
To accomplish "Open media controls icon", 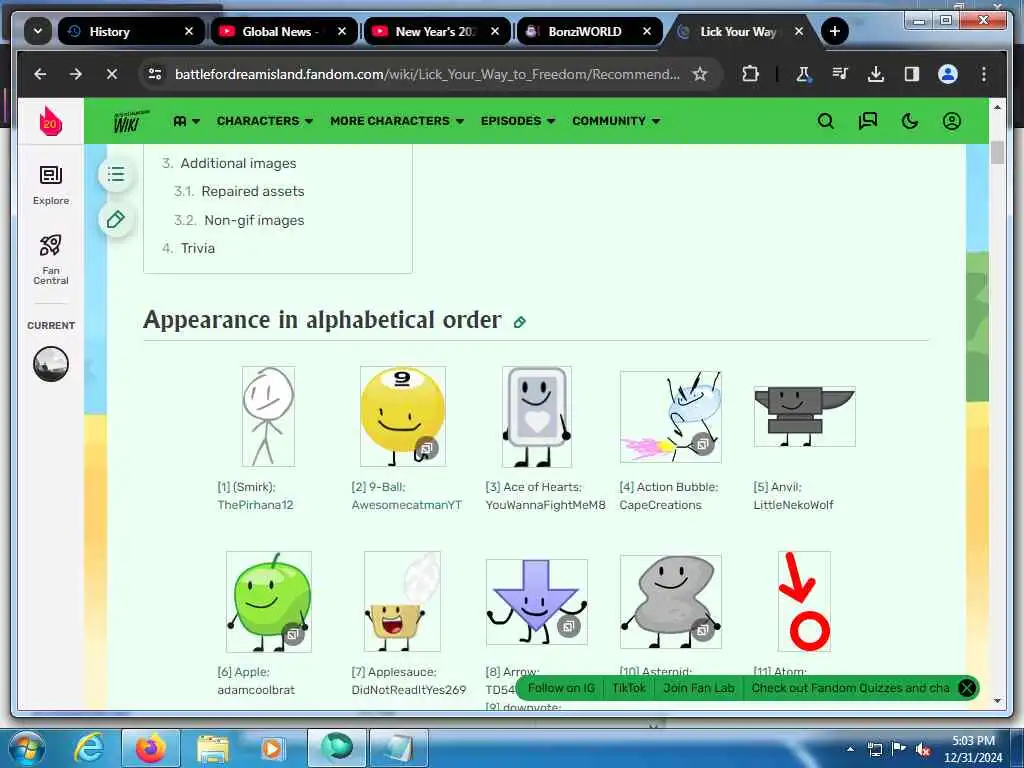I will [840, 74].
